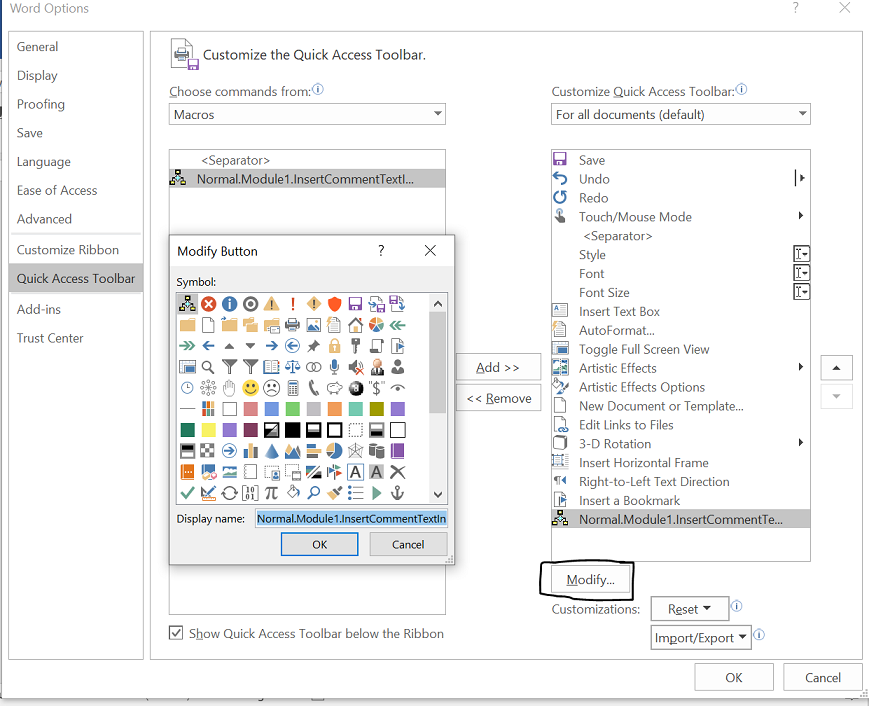Click the Style combo box indicator

pyautogui.click(x=801, y=254)
